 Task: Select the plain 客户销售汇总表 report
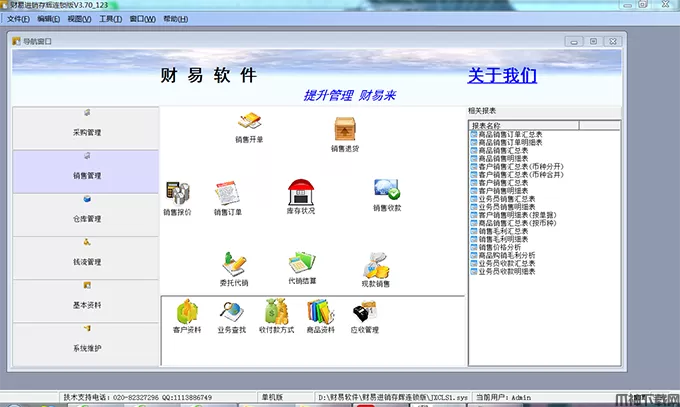tap(500, 183)
